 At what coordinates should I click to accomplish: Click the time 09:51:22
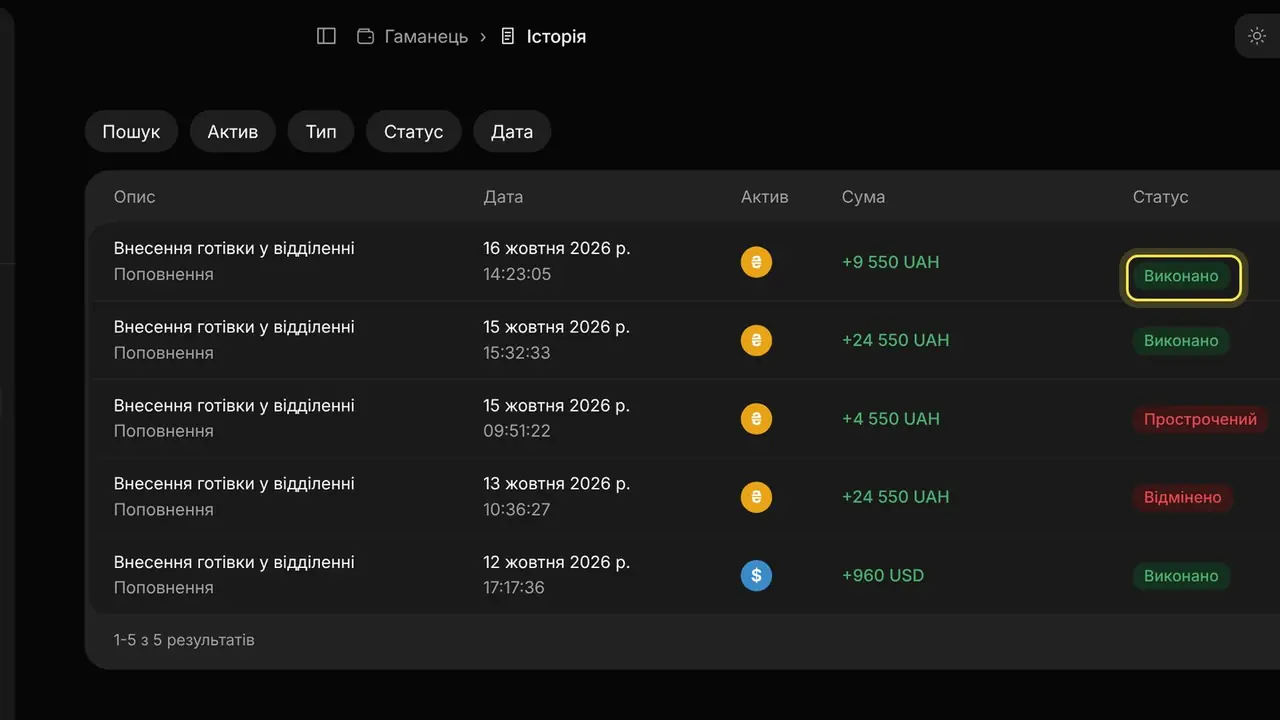tap(517, 431)
